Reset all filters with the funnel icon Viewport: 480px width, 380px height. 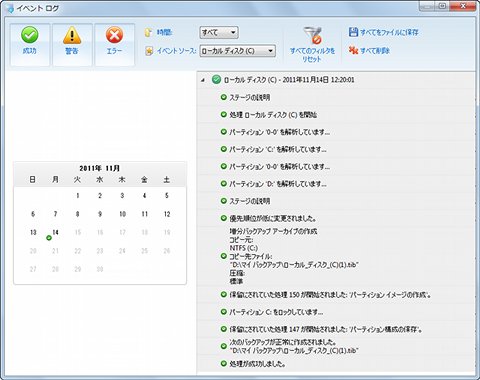coord(312,35)
